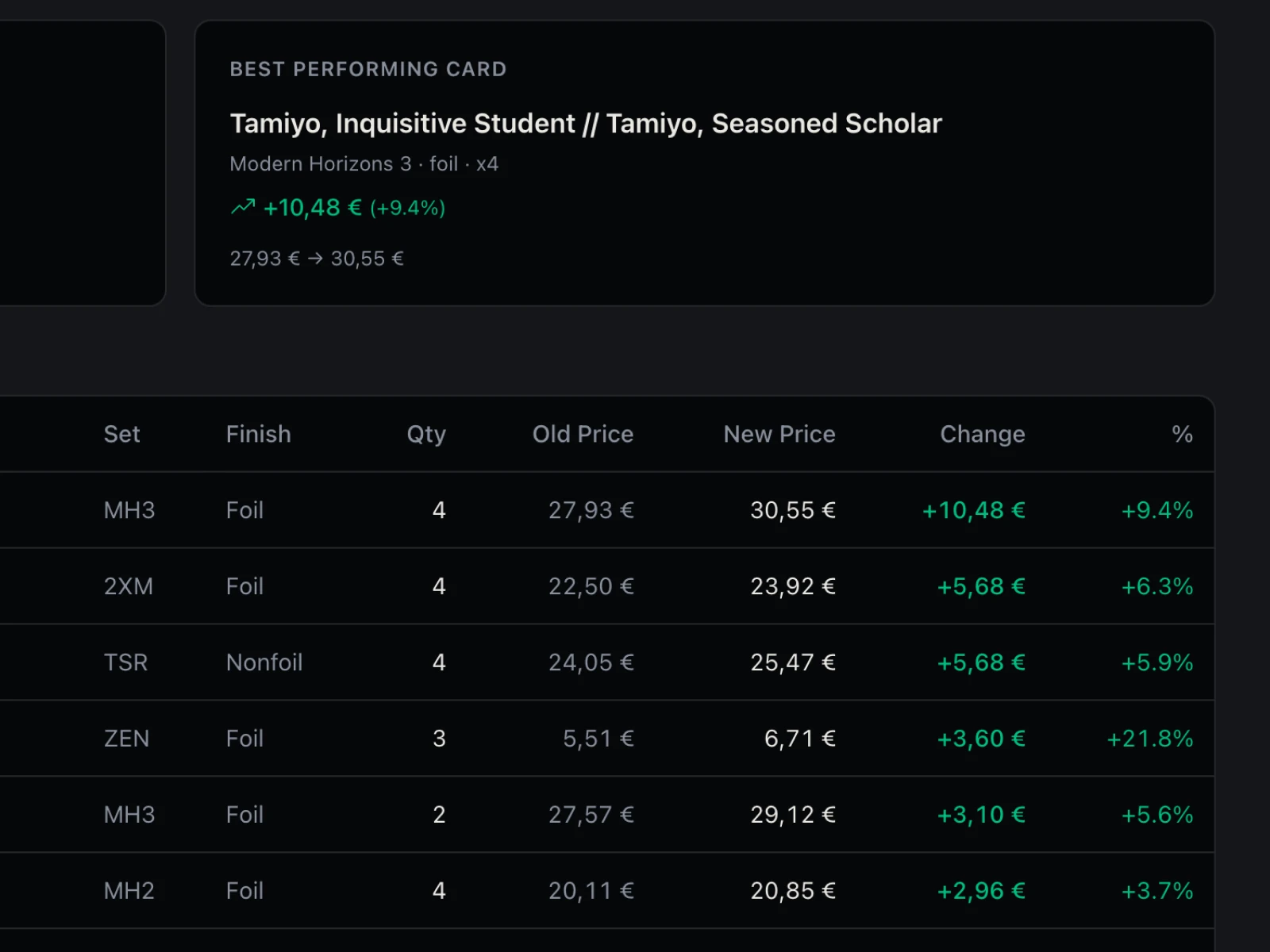This screenshot has width=1270, height=952.
Task: Sort by the Change column header
Action: [x=982, y=434]
